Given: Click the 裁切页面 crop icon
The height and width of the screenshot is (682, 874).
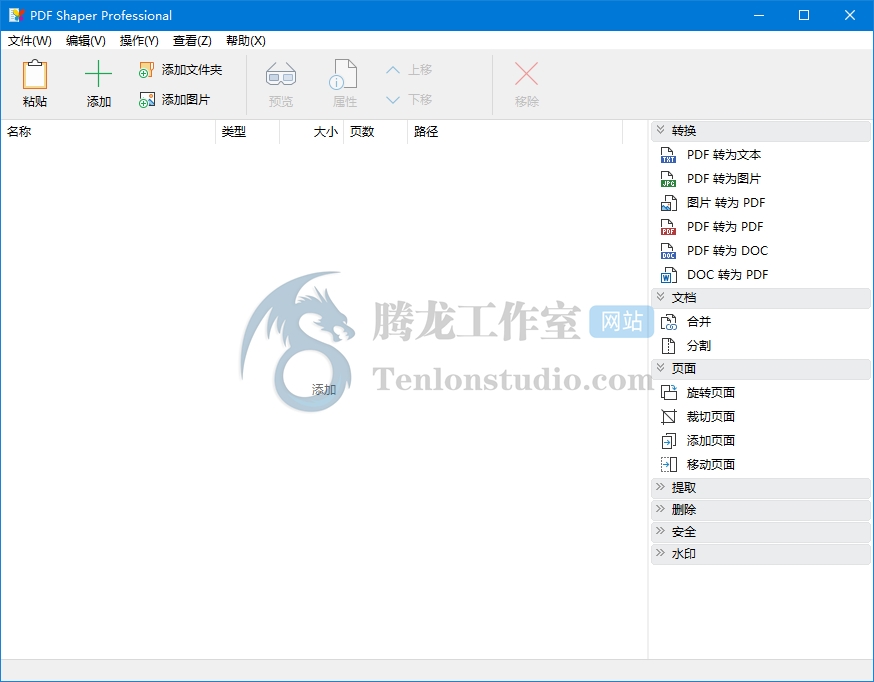Looking at the screenshot, I should click(x=668, y=417).
